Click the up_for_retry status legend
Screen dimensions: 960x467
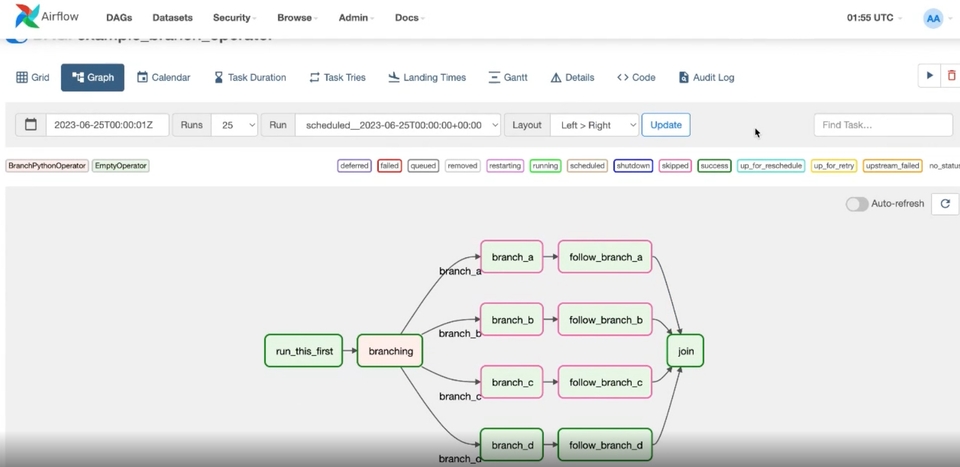click(834, 166)
